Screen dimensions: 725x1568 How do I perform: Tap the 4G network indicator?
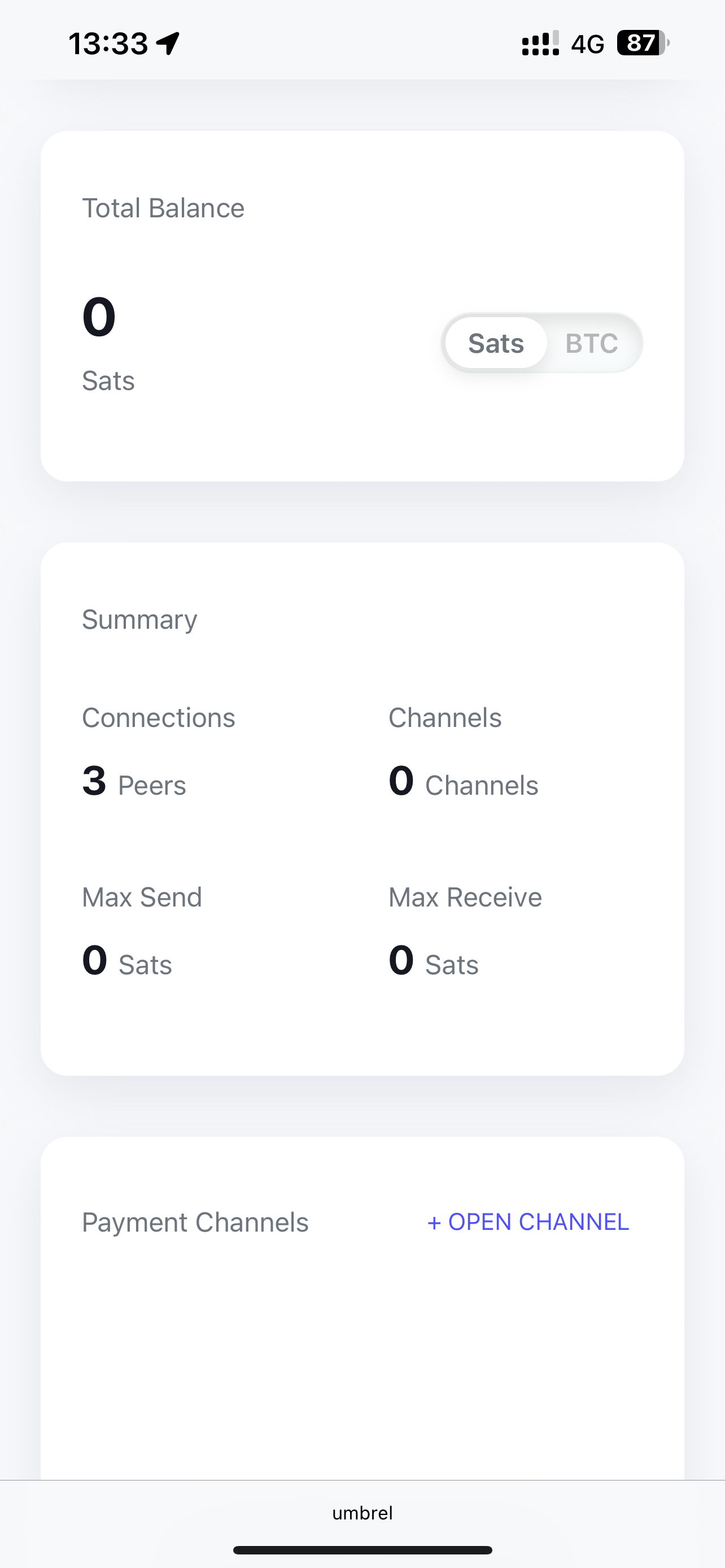click(587, 44)
